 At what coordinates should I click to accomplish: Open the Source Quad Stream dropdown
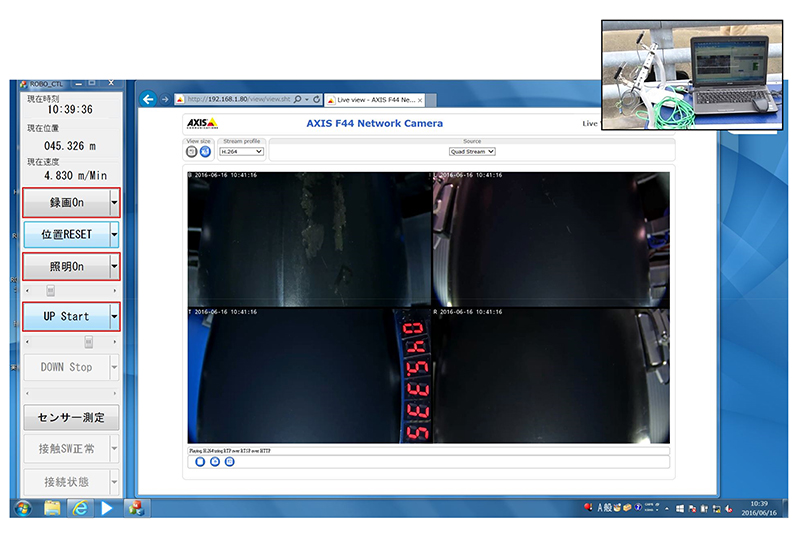(x=472, y=152)
